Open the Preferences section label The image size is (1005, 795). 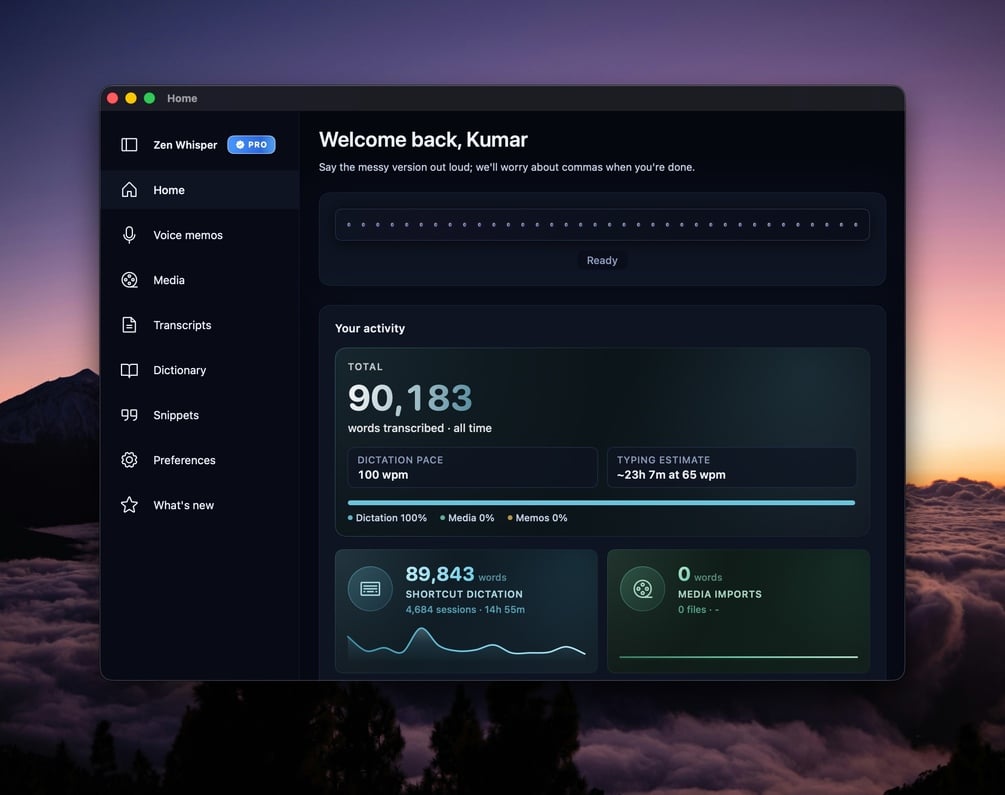click(x=184, y=460)
